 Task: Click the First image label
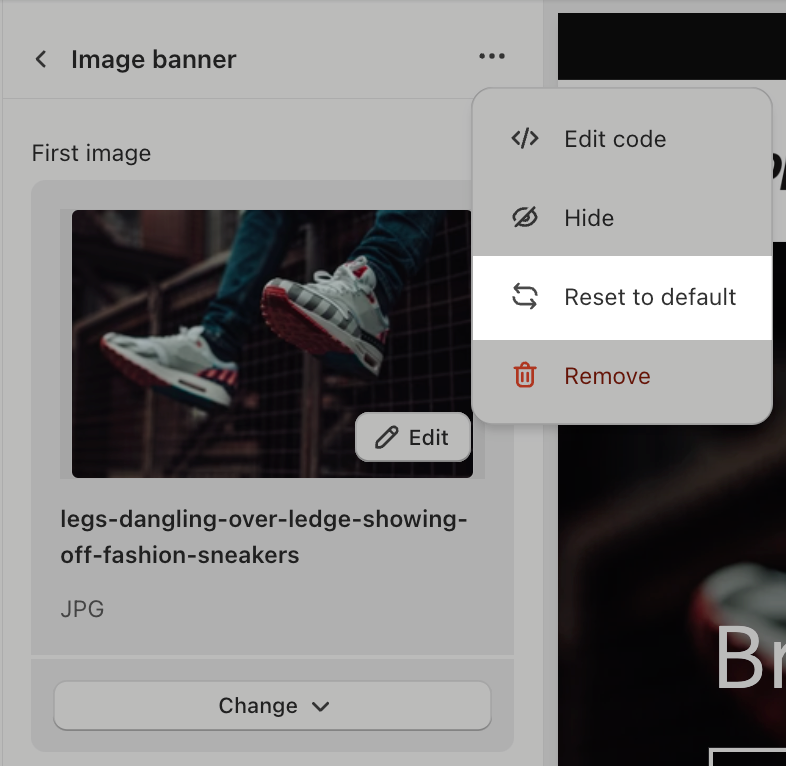[91, 153]
